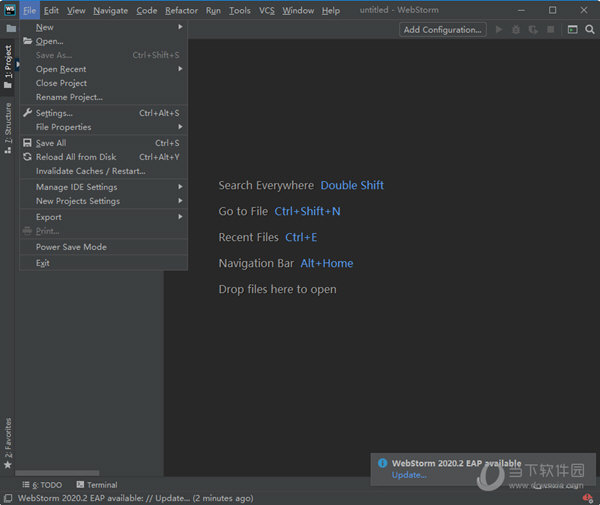Select Reload All from Disk
The image size is (600, 505).
pos(103,157)
